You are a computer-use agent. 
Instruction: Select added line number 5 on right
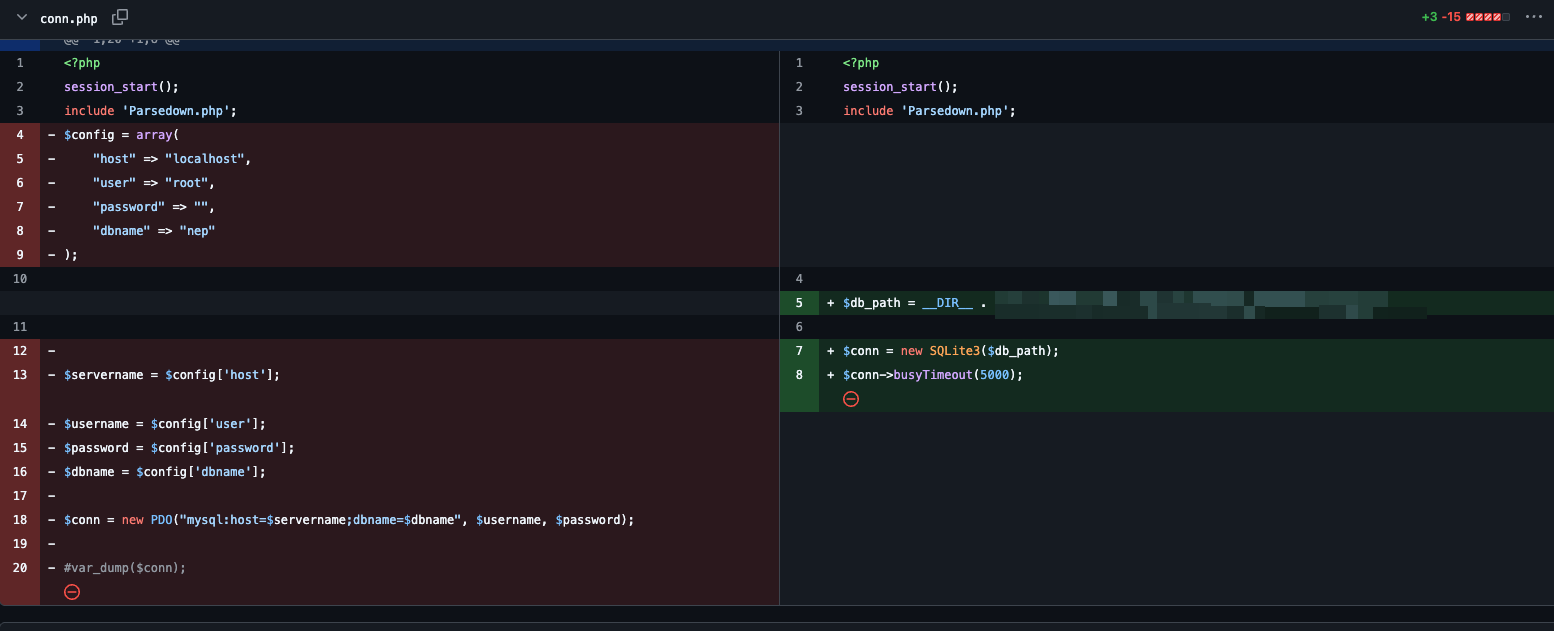[x=799, y=303]
